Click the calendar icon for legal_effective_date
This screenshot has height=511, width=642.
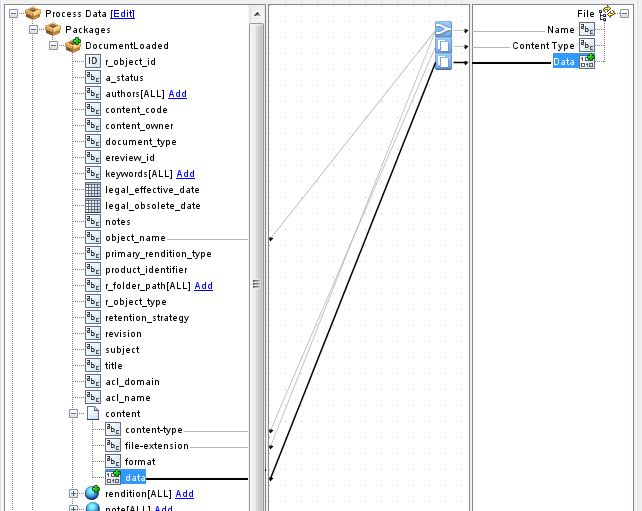tap(93, 190)
